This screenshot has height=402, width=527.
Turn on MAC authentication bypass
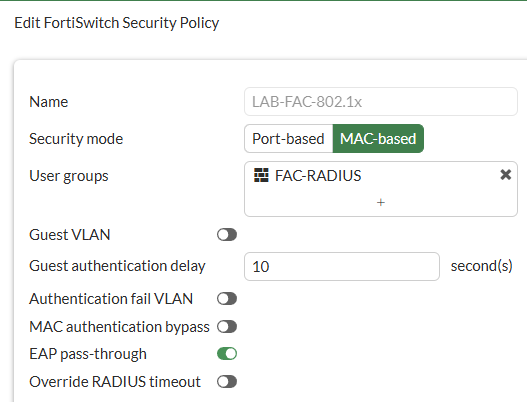[x=227, y=326]
